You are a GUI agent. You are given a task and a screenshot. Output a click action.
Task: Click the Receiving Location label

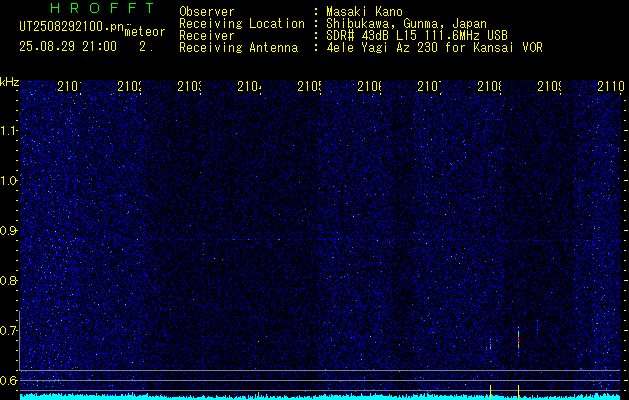point(242,24)
